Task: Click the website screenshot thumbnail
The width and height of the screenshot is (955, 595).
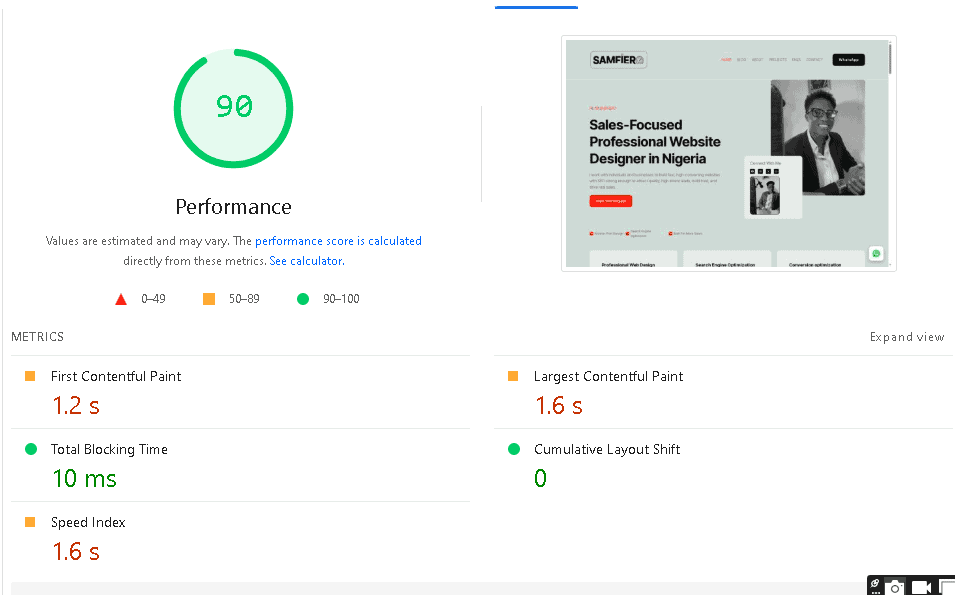Action: [x=728, y=153]
